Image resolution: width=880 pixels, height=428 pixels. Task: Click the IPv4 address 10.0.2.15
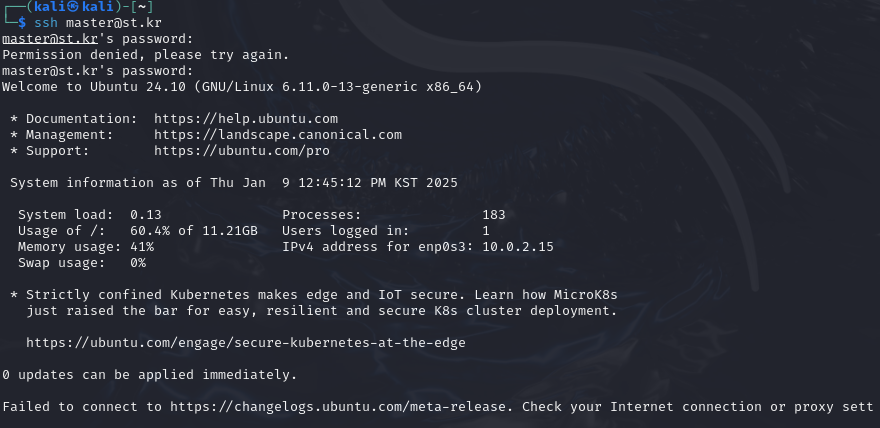coord(518,247)
